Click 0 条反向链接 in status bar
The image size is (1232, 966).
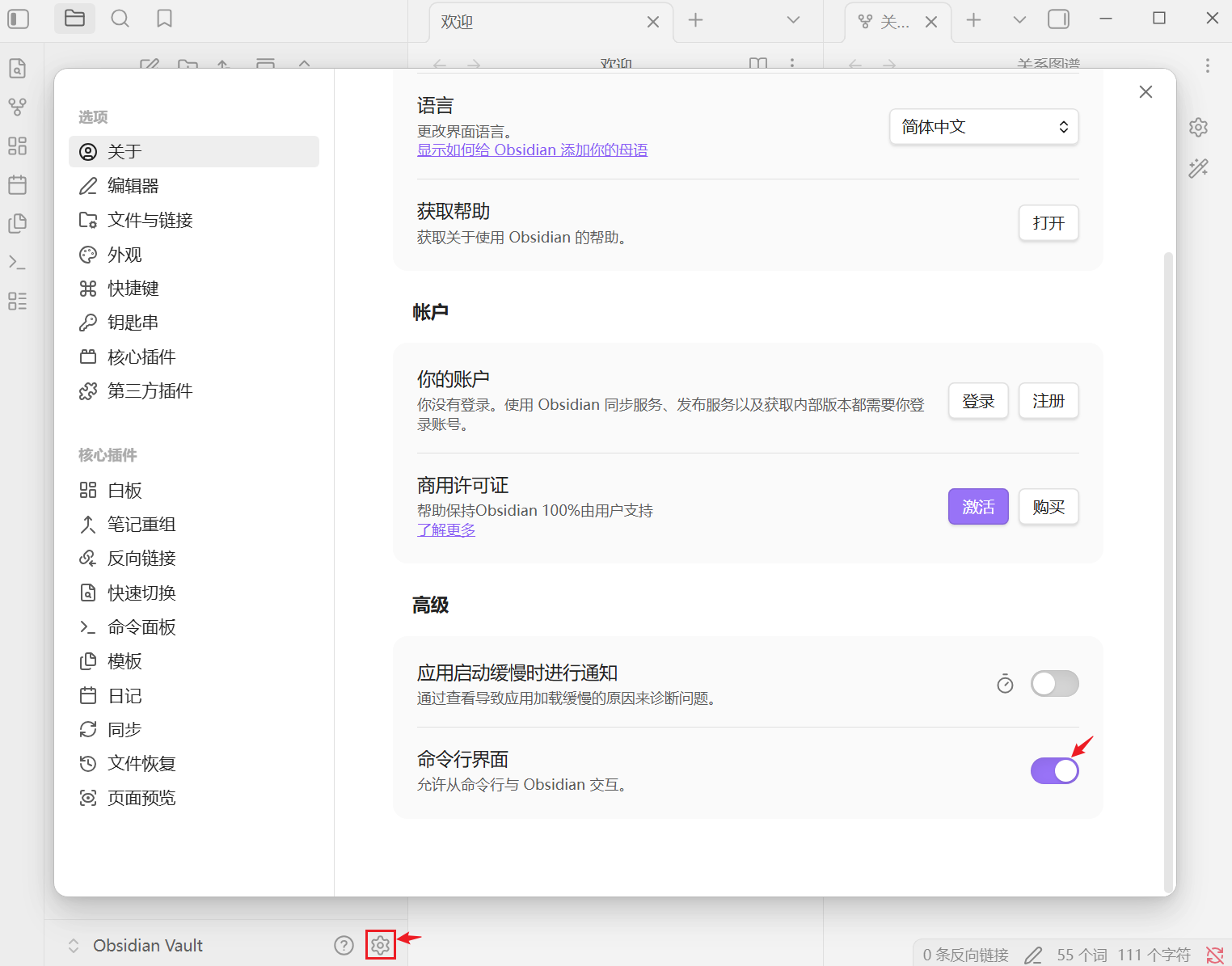tap(965, 955)
